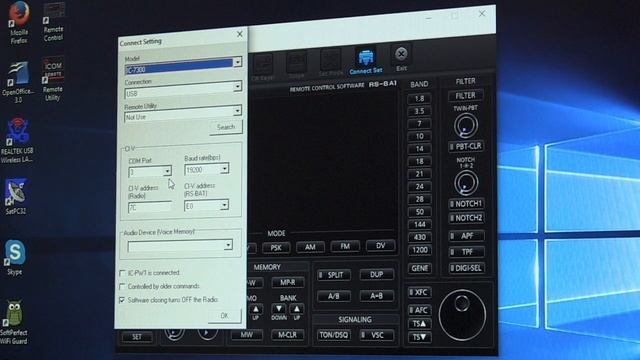This screenshot has width=640, height=360.
Task: Toggle the AFC button
Action: (x=419, y=310)
